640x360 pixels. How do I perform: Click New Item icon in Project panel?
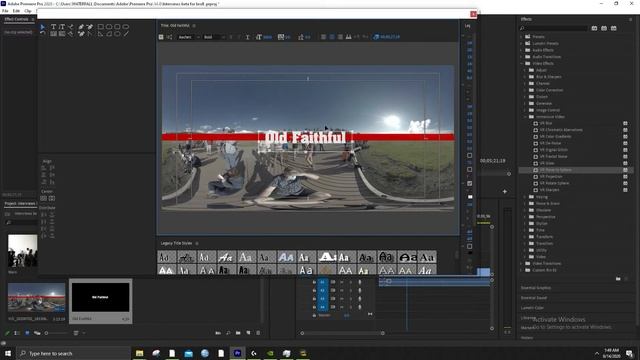point(248,333)
